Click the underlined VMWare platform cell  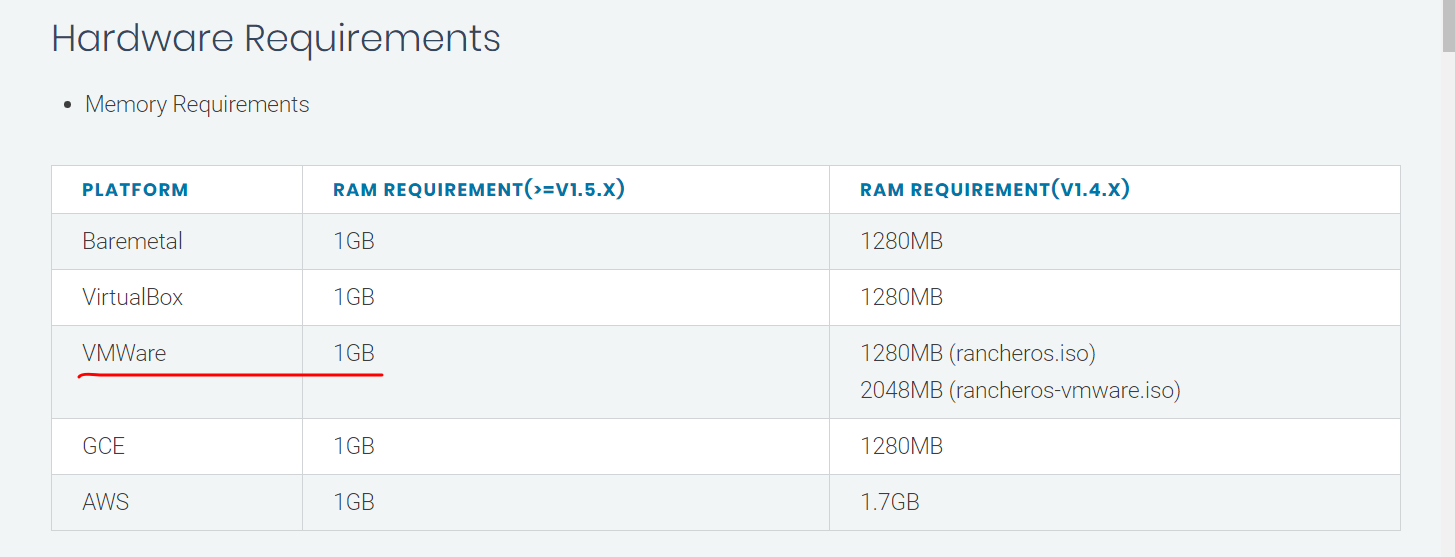tap(124, 353)
